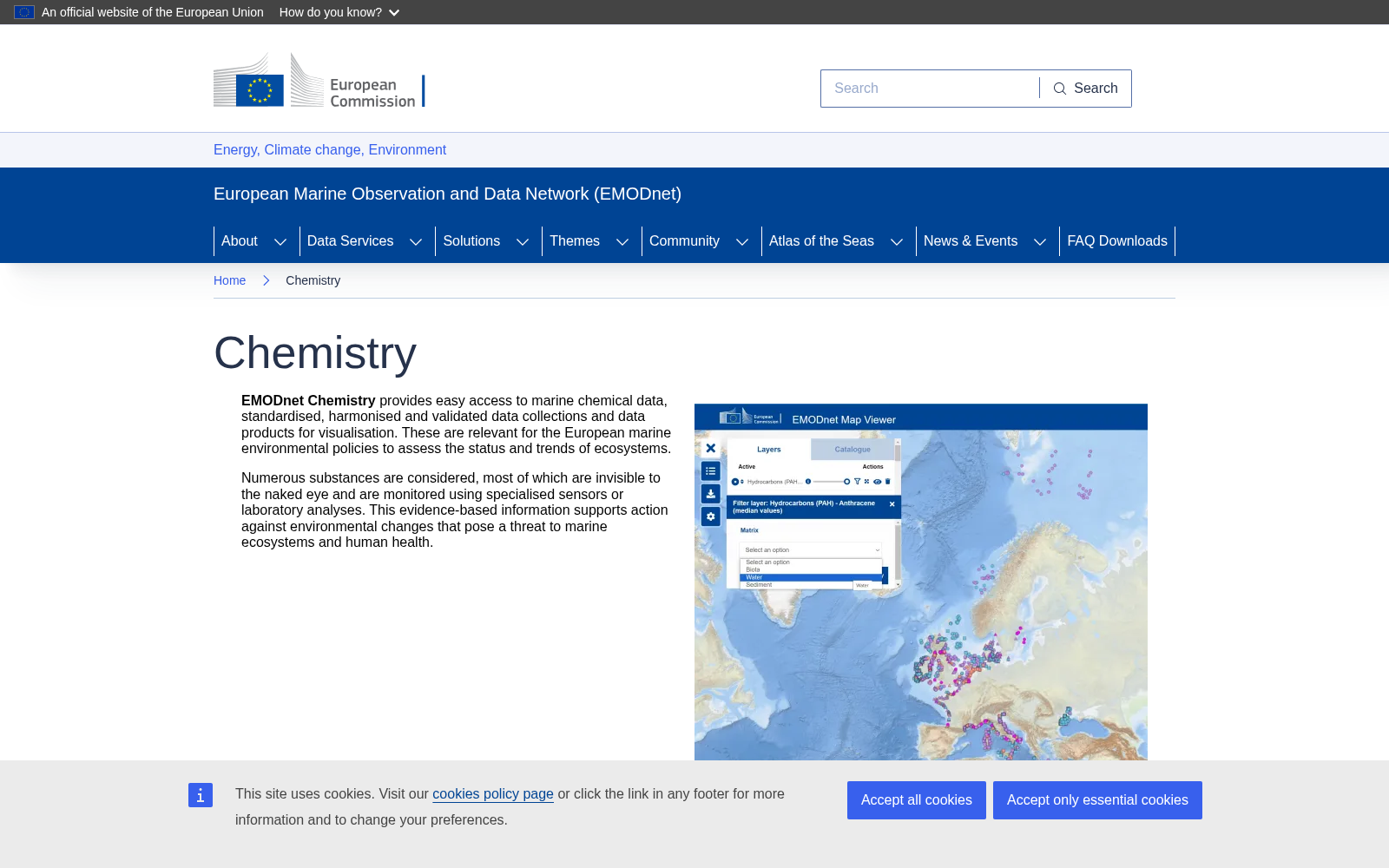
Task: Accept all cookies
Action: click(x=917, y=800)
